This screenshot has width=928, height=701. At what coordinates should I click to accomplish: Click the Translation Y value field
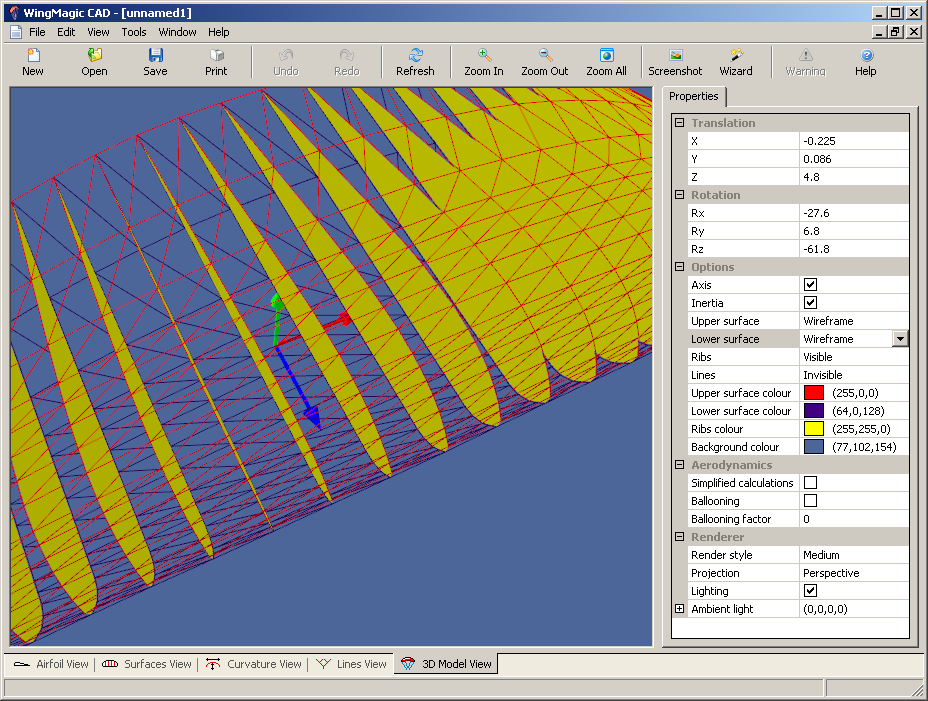point(853,159)
